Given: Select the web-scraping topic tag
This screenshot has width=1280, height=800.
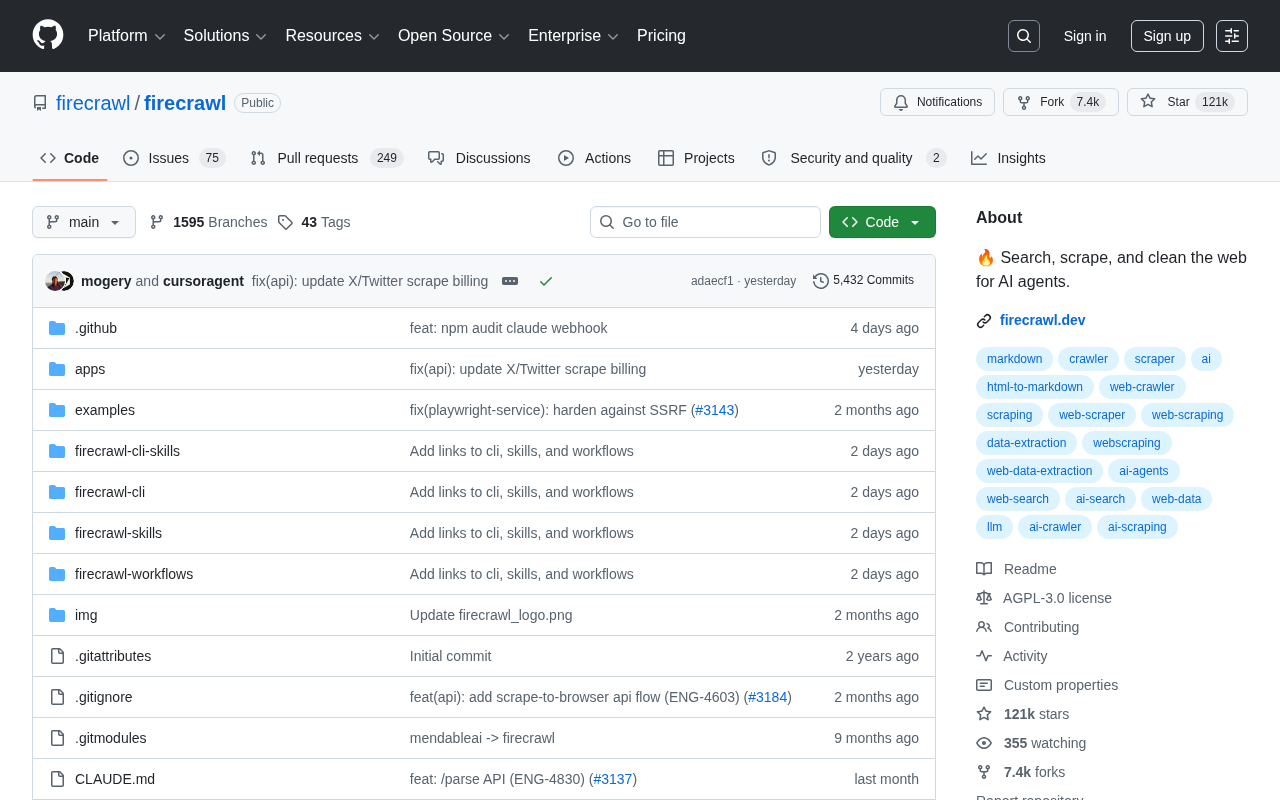Looking at the screenshot, I should [1187, 415].
